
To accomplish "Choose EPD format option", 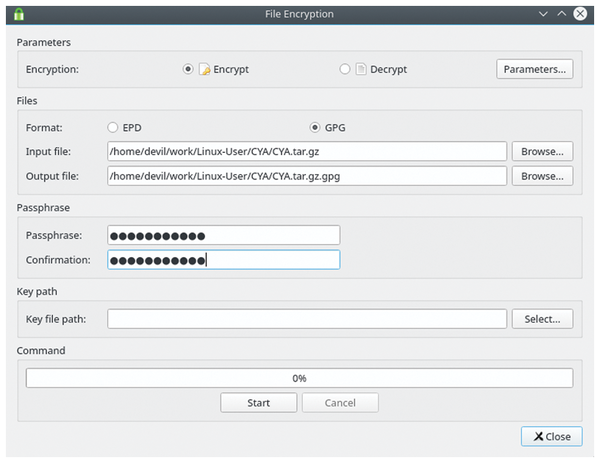I will [x=113, y=128].
